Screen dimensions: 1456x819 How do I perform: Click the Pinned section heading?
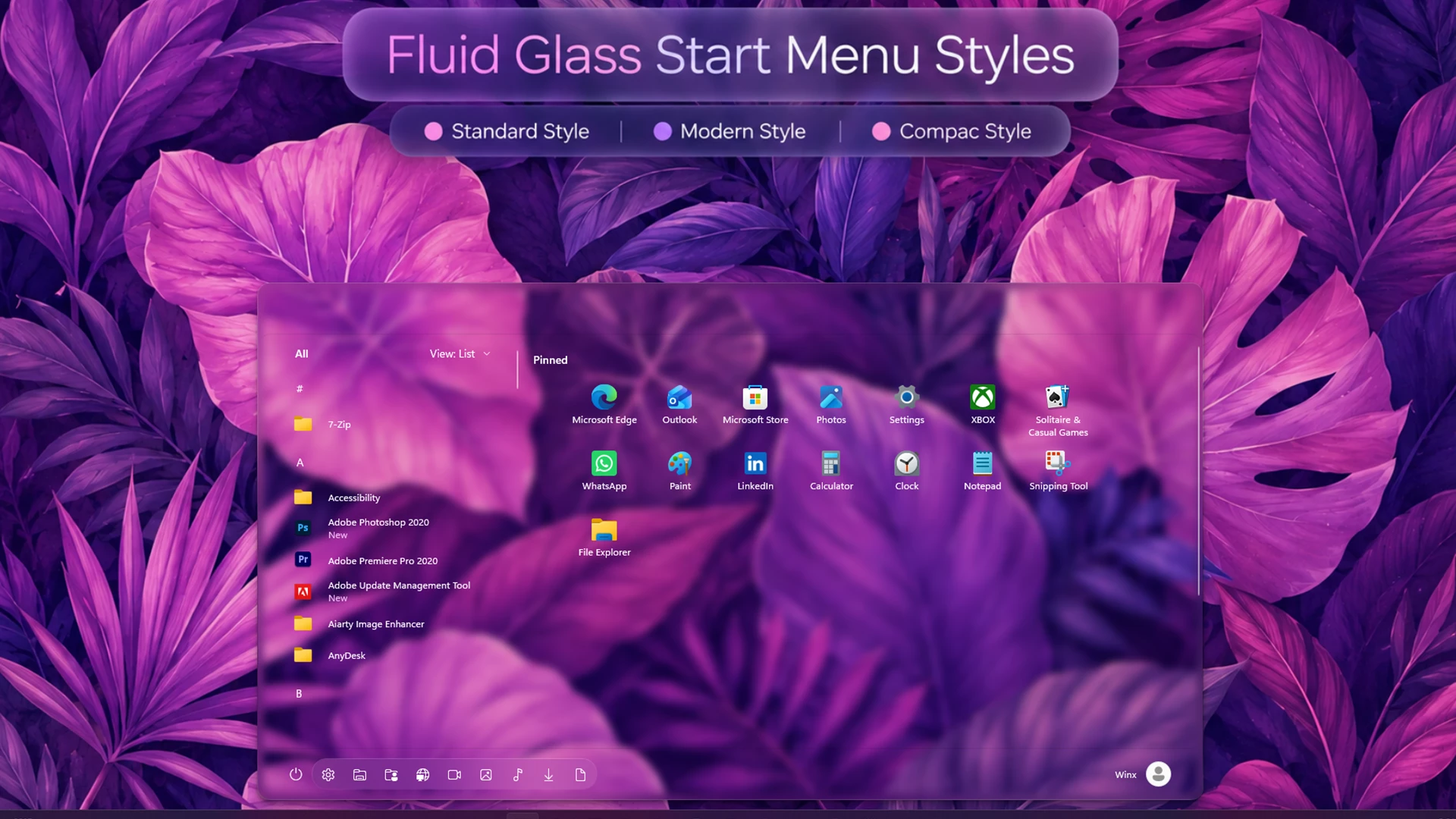pos(551,360)
